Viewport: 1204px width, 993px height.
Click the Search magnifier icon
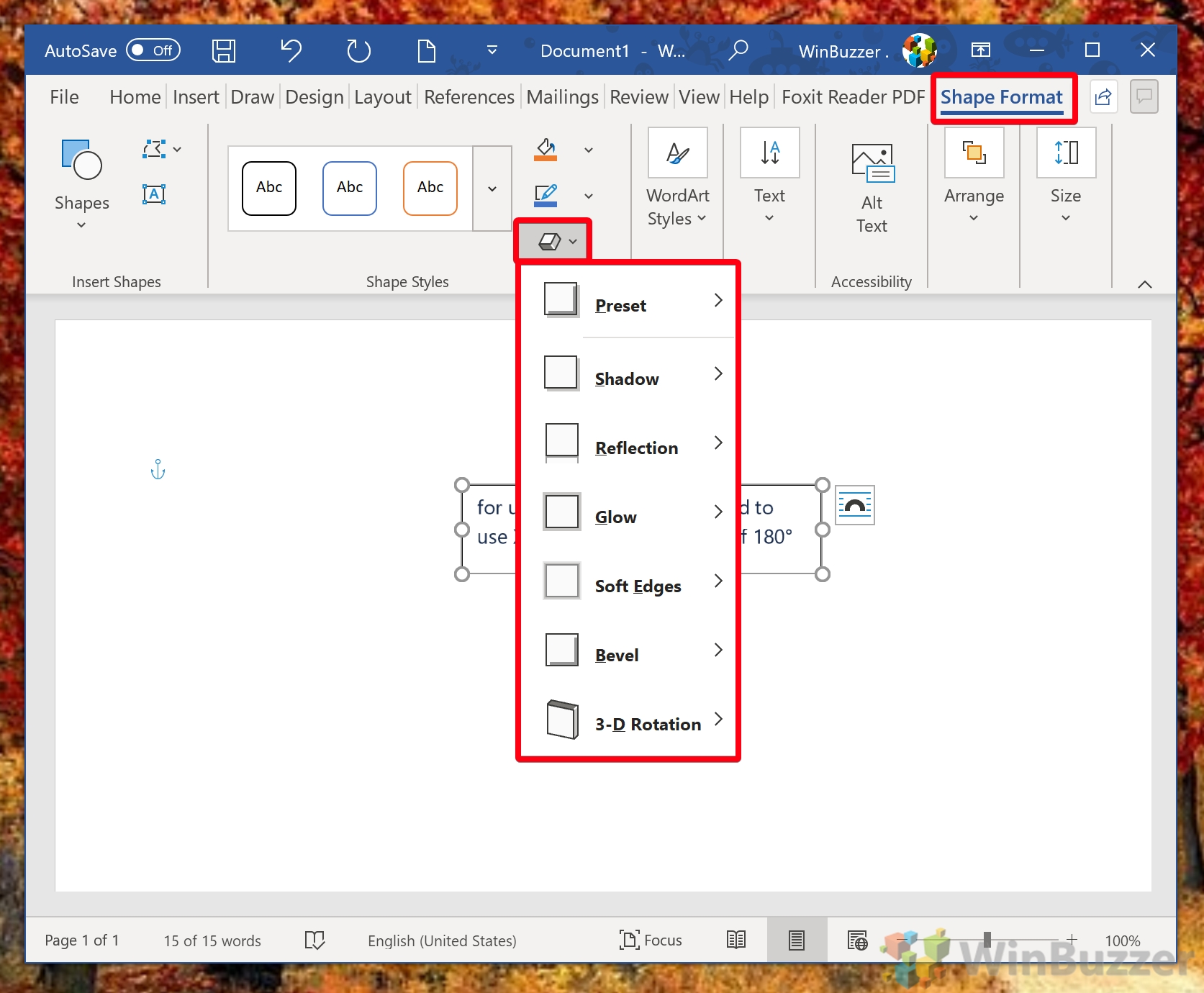coord(738,50)
